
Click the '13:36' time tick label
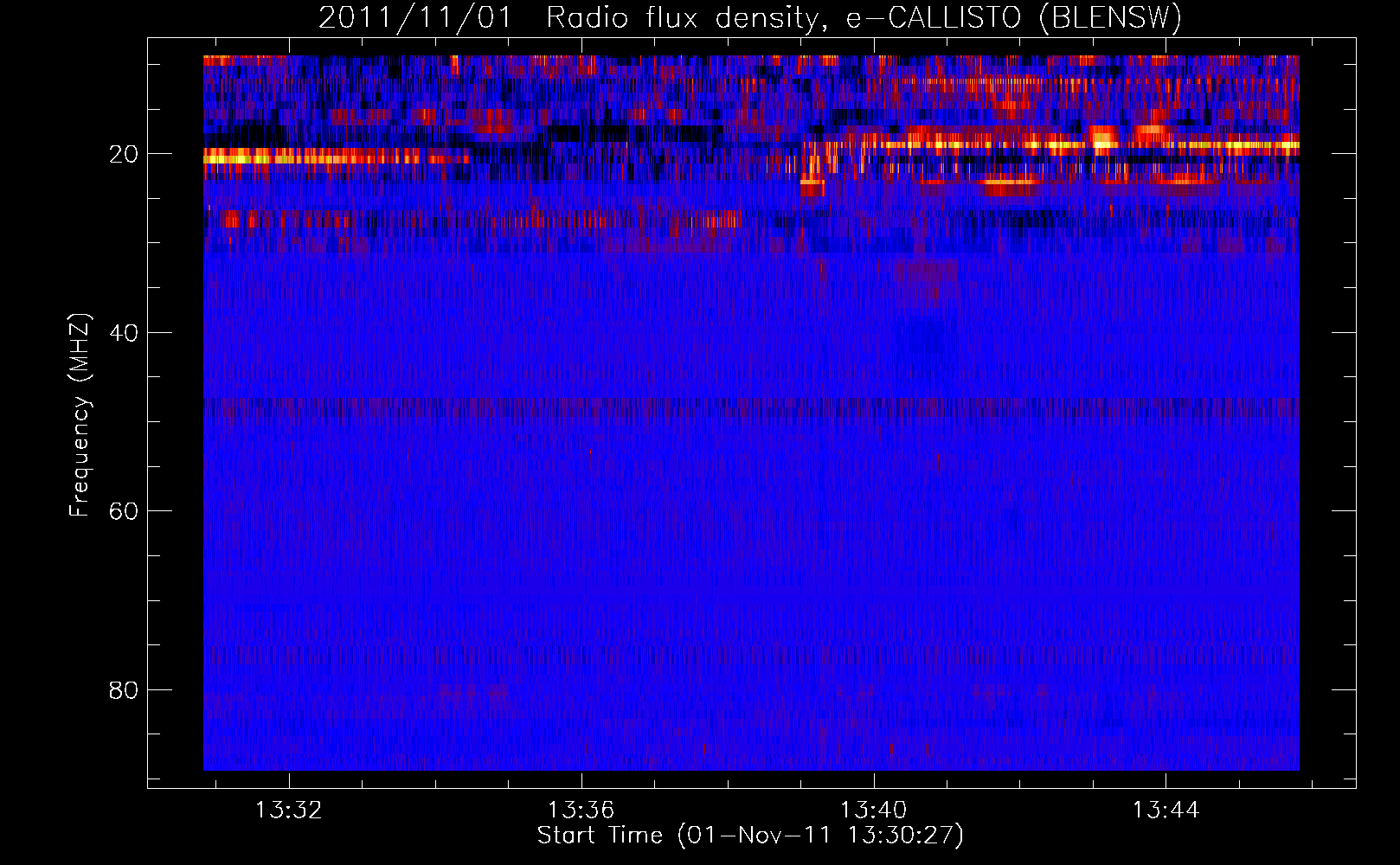click(x=581, y=810)
